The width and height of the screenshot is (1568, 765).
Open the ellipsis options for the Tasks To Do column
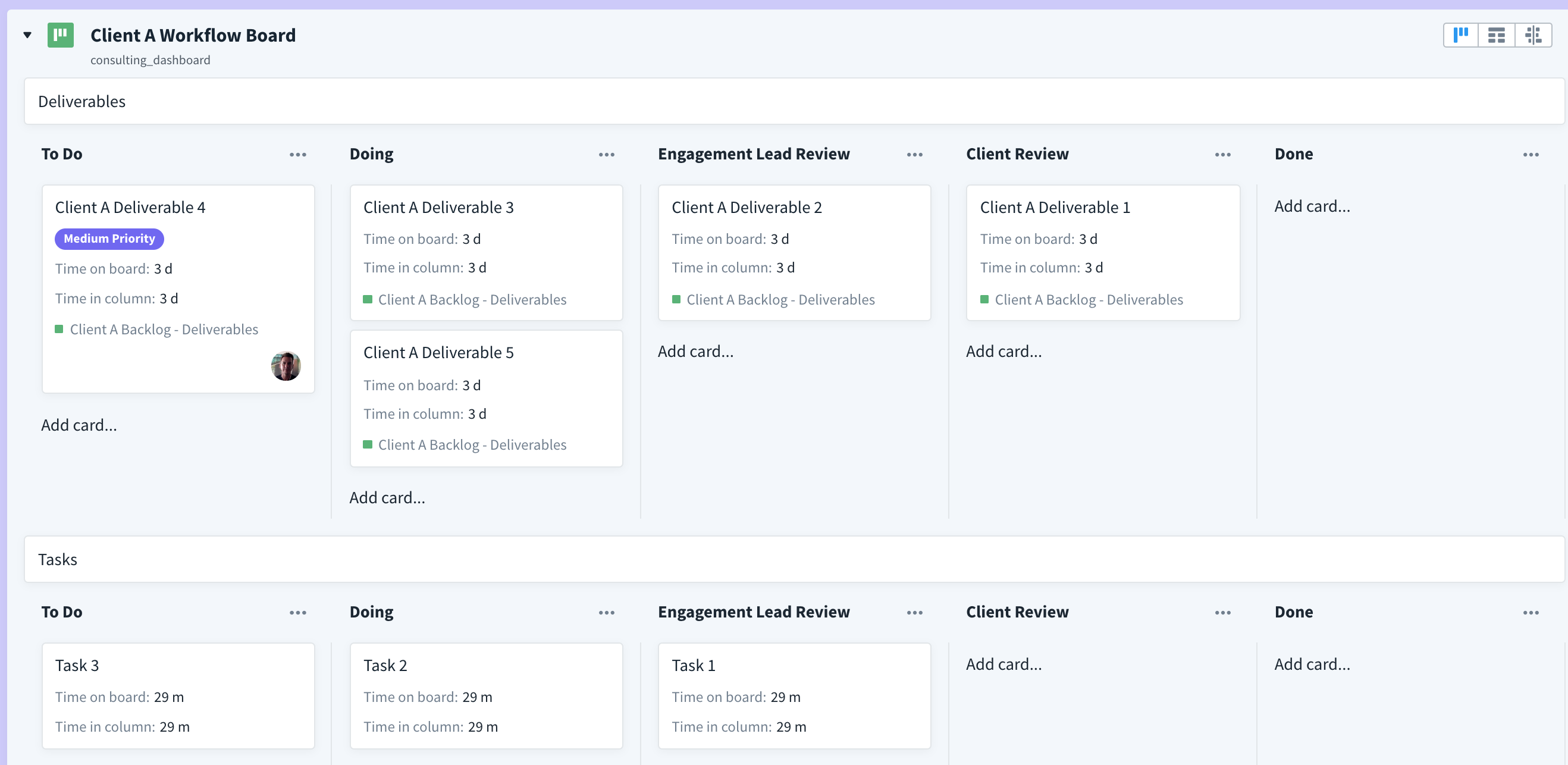297,612
